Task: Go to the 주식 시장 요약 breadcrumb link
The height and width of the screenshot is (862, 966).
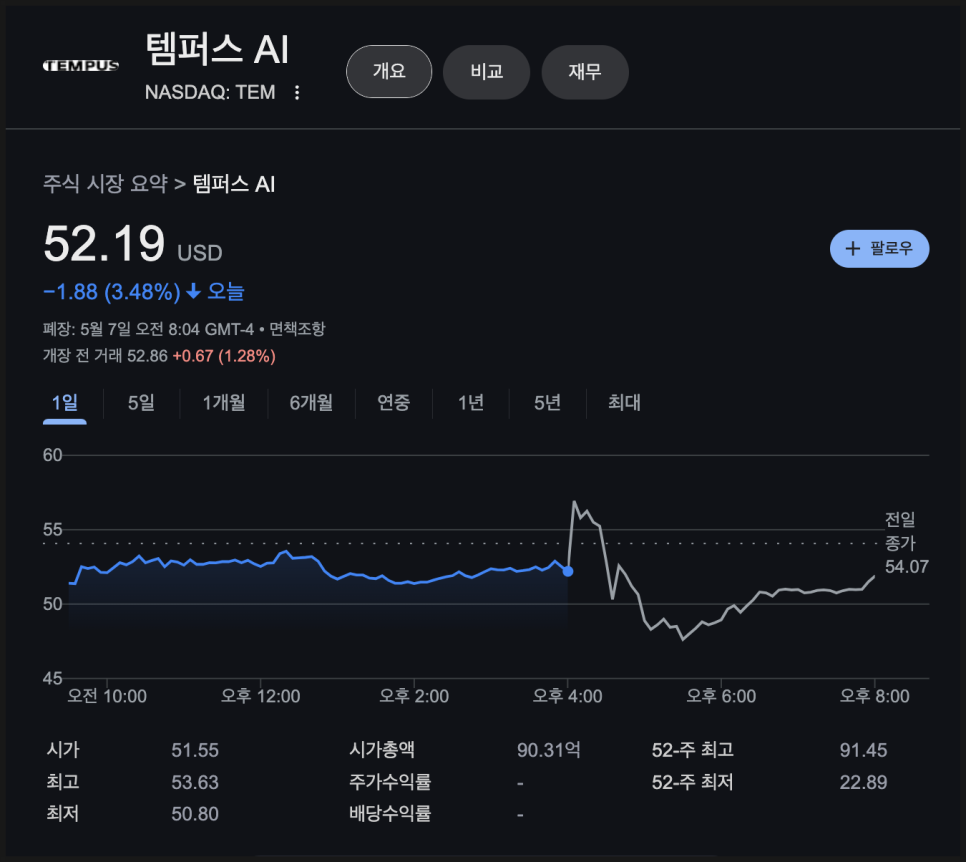Action: pyautogui.click(x=105, y=184)
